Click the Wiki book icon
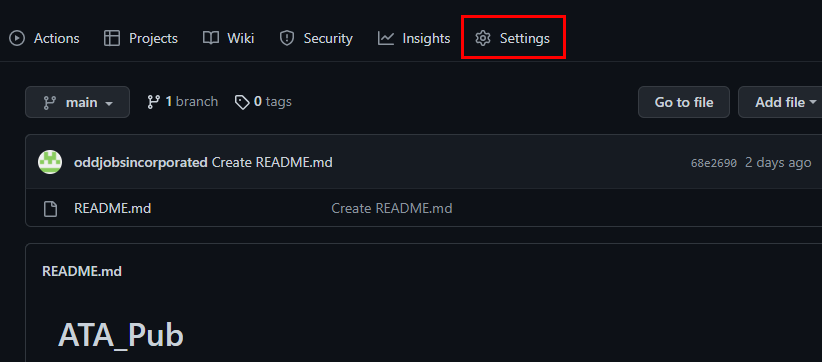Image resolution: width=822 pixels, height=362 pixels. coord(211,38)
